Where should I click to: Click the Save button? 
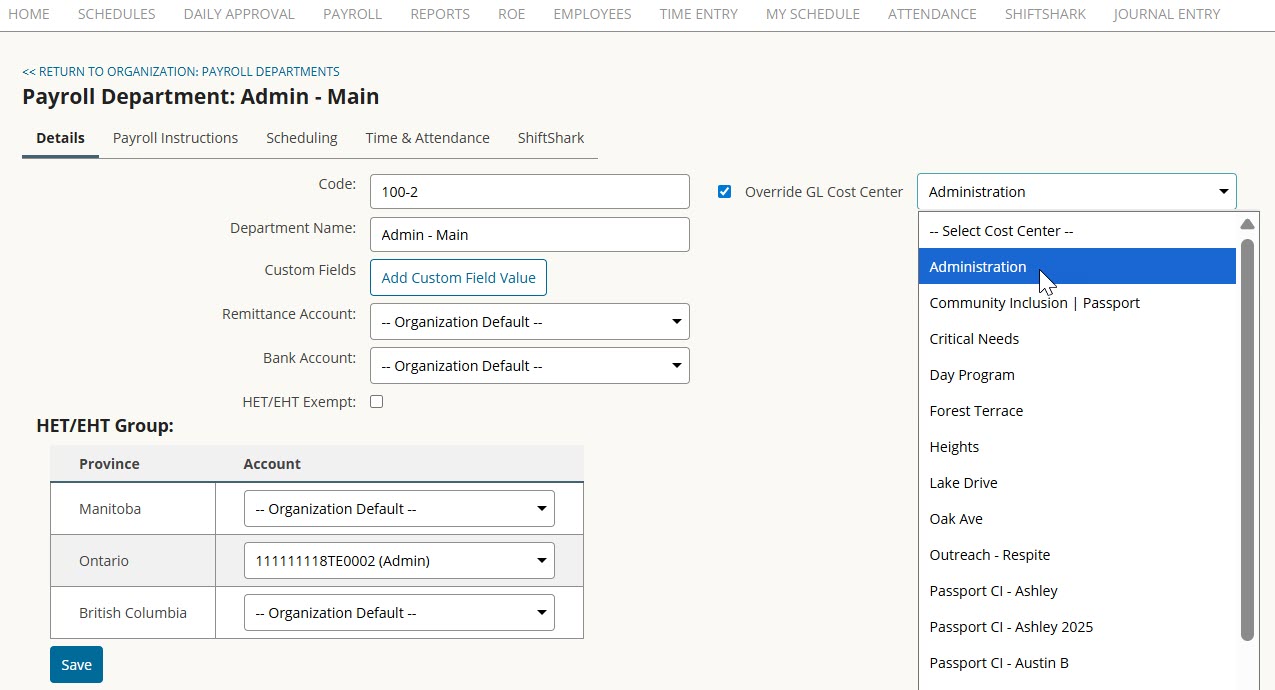click(x=76, y=665)
